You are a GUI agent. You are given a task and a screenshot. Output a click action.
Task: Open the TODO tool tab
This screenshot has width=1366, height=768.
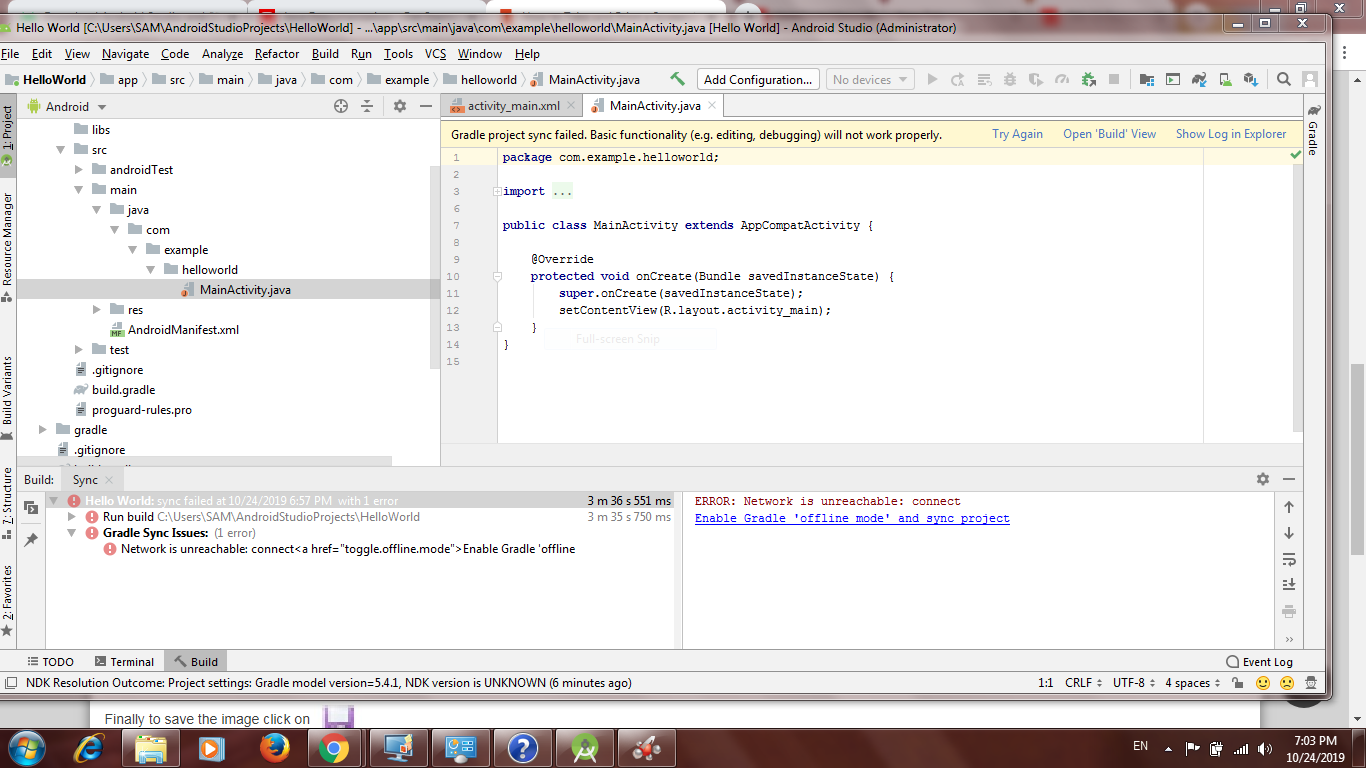click(50, 661)
